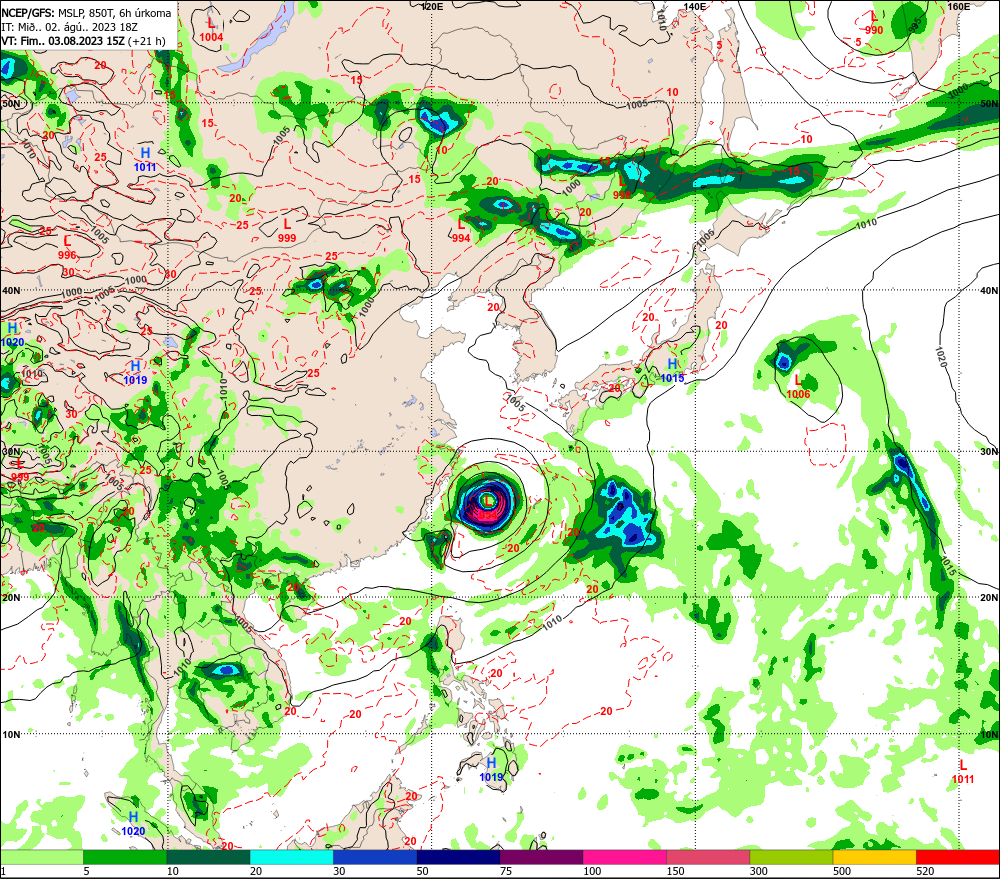Click the 'H 1011' high pressure label

tap(145, 159)
